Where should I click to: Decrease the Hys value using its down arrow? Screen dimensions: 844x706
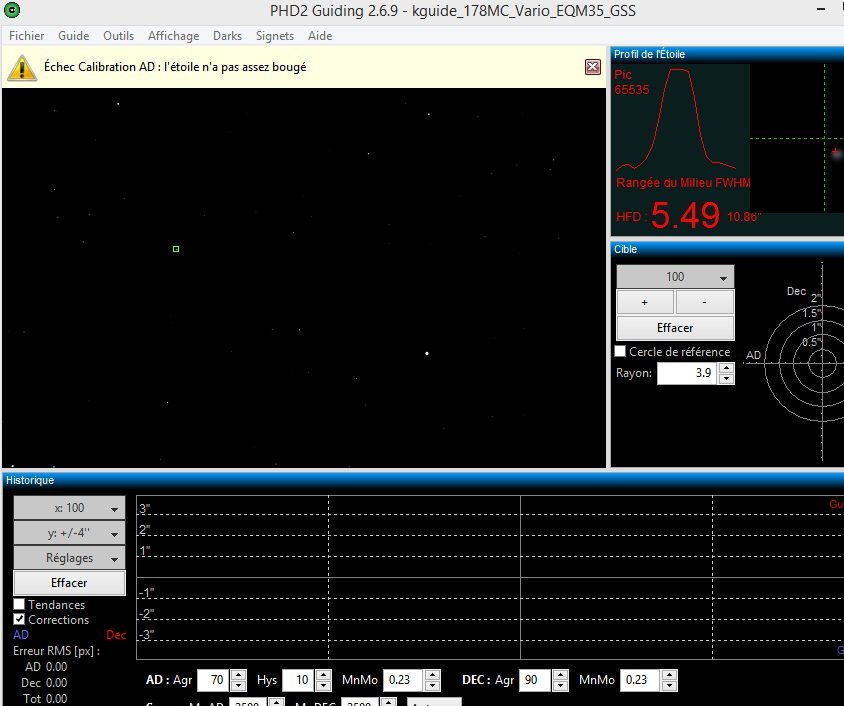point(323,686)
